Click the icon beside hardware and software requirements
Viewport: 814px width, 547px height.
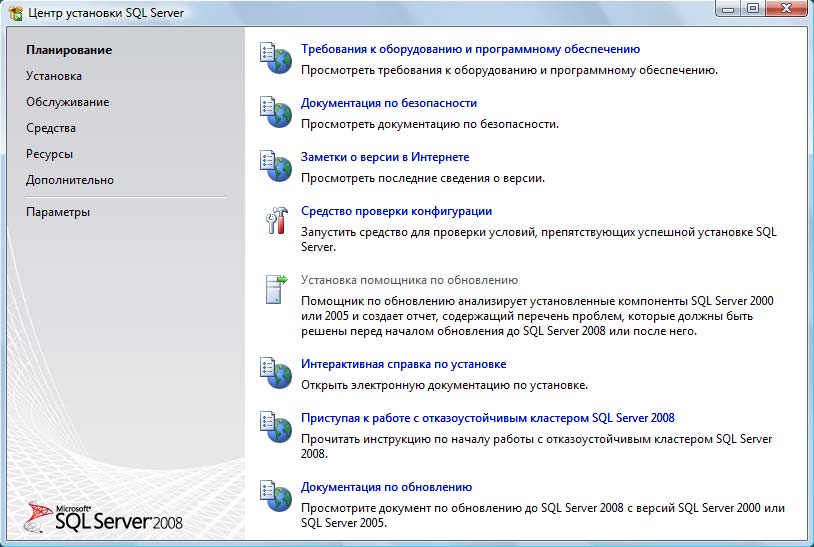coord(275,58)
